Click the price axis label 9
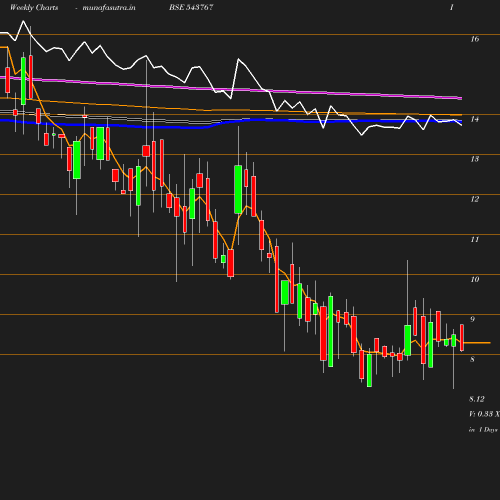 [x=472, y=319]
